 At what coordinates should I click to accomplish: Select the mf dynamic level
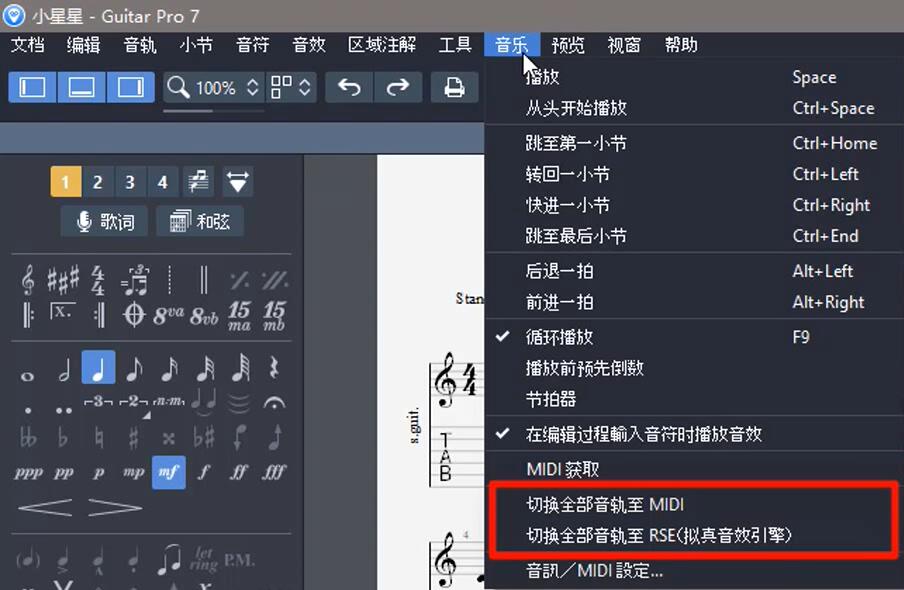tap(169, 471)
